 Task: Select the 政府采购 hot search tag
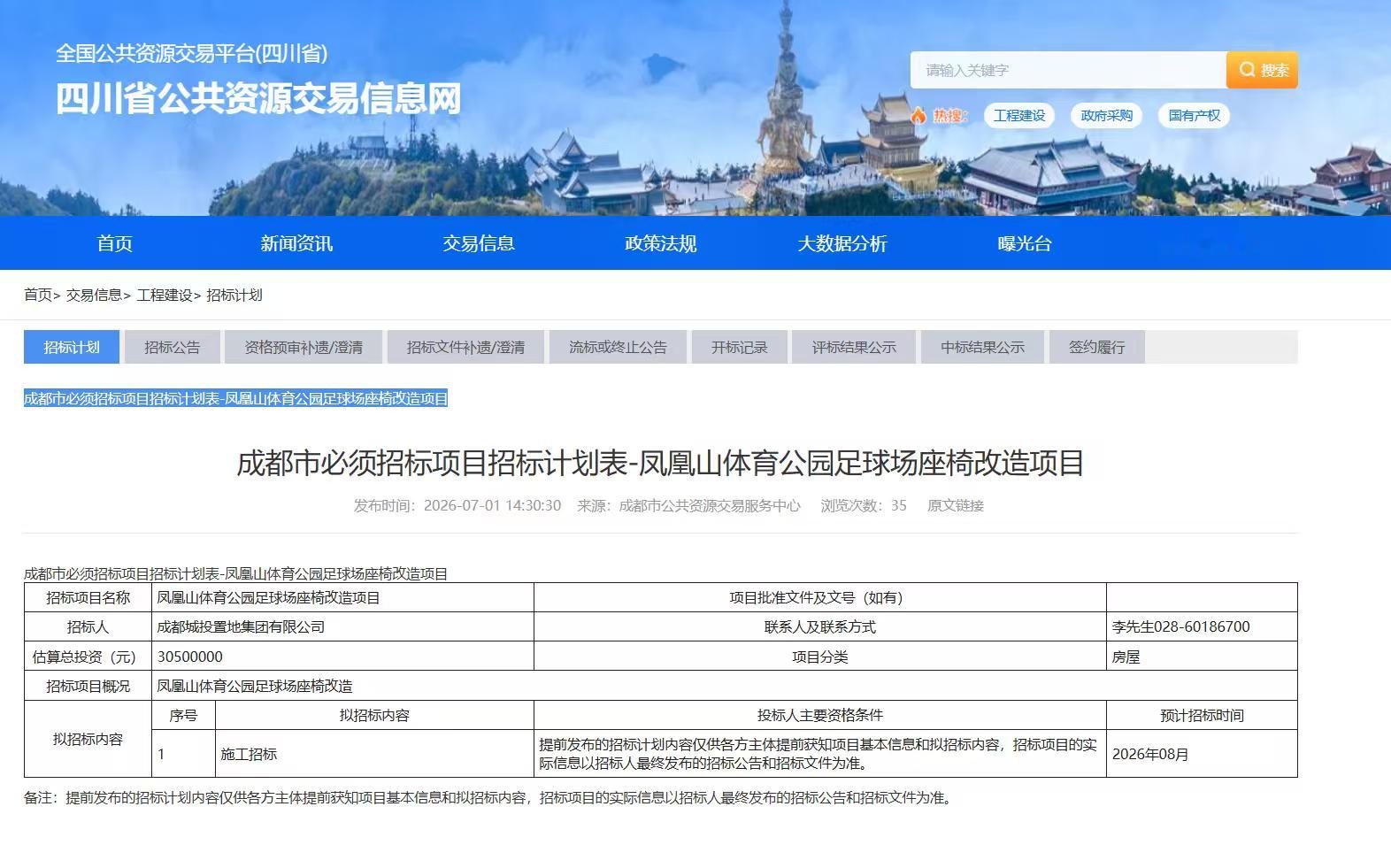1106,115
